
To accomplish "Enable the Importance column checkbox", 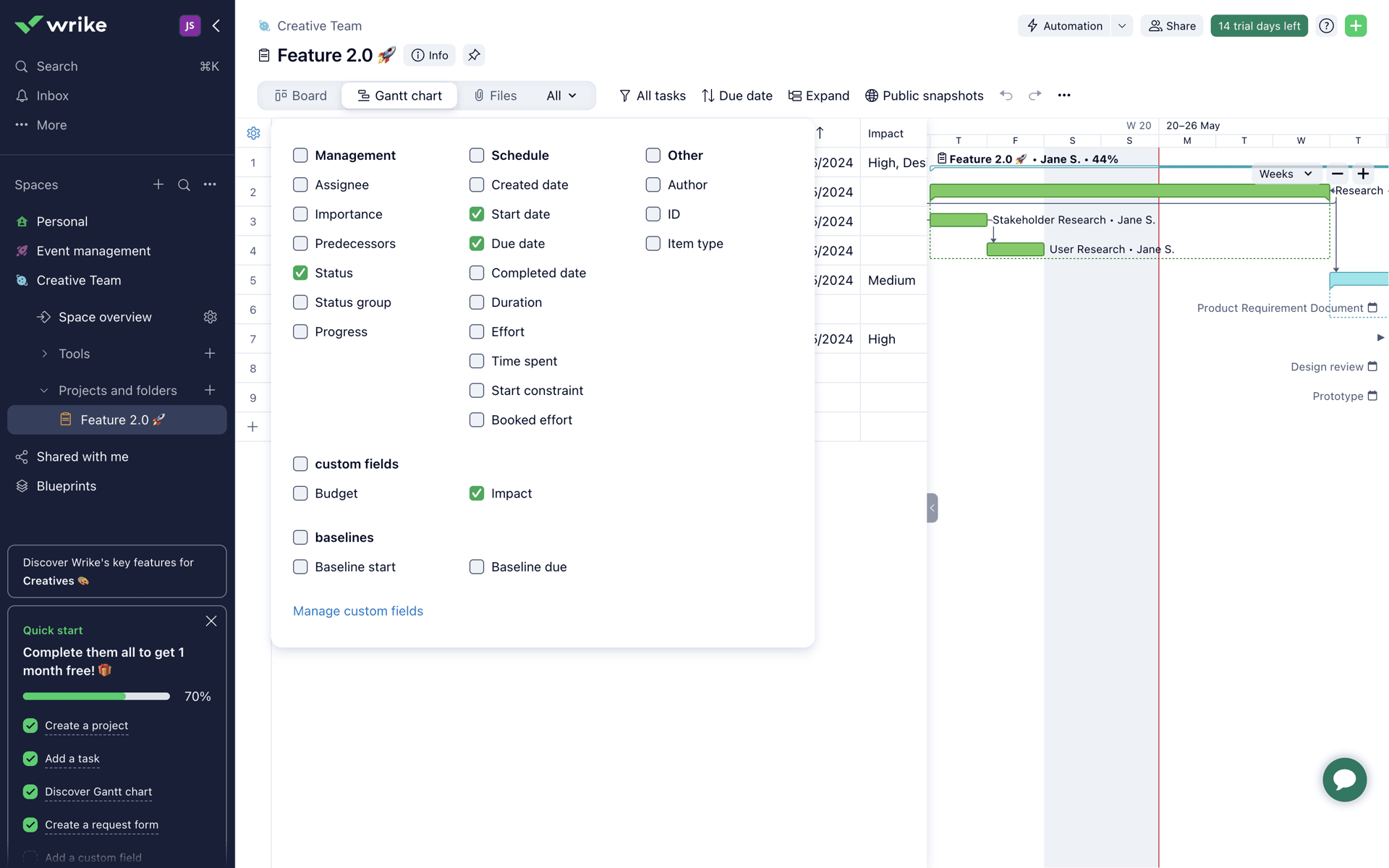I will pos(300,214).
